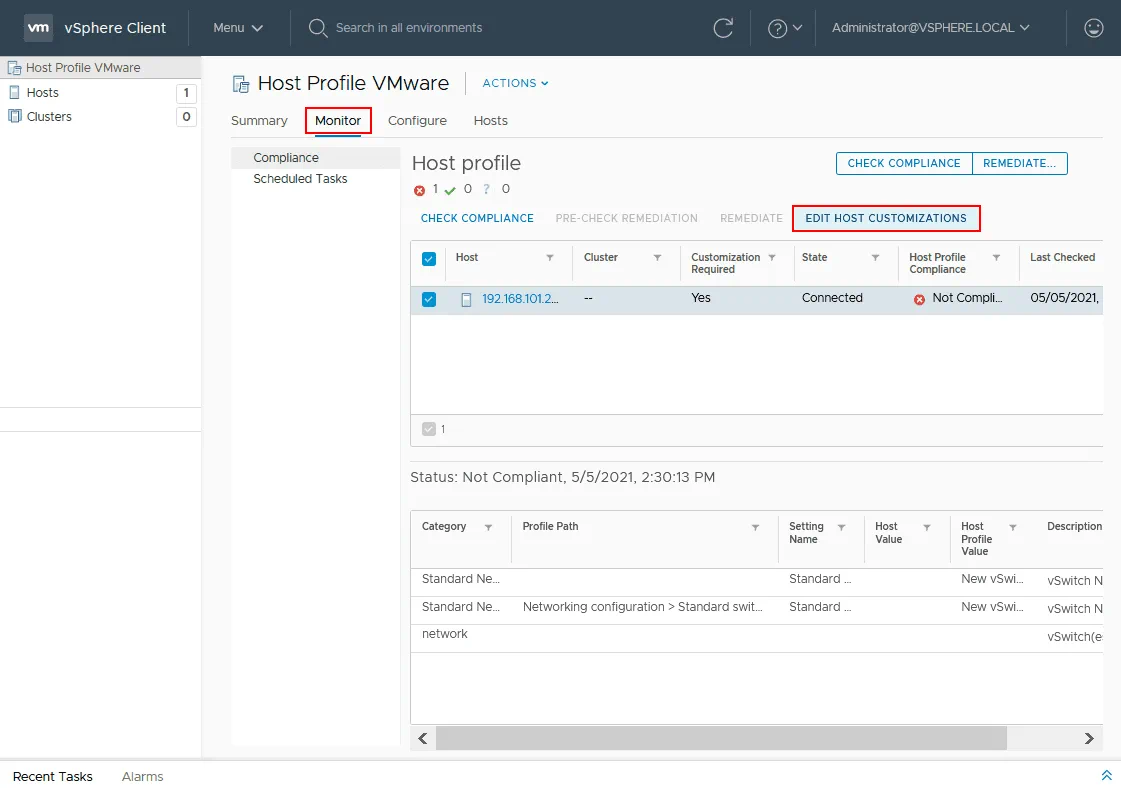1121x788 pixels.
Task: Click the State column filter icon
Action: [x=875, y=258]
